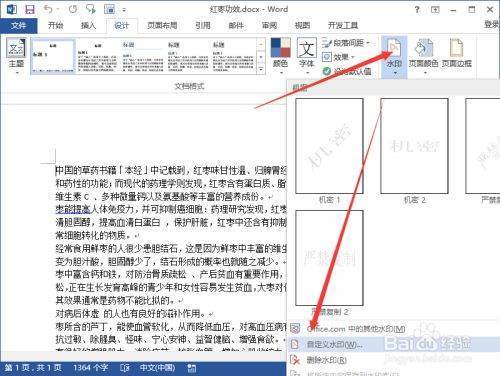Switch to the 视图 (View) tab
Image resolution: width=500 pixels, height=376 pixels.
click(x=302, y=26)
